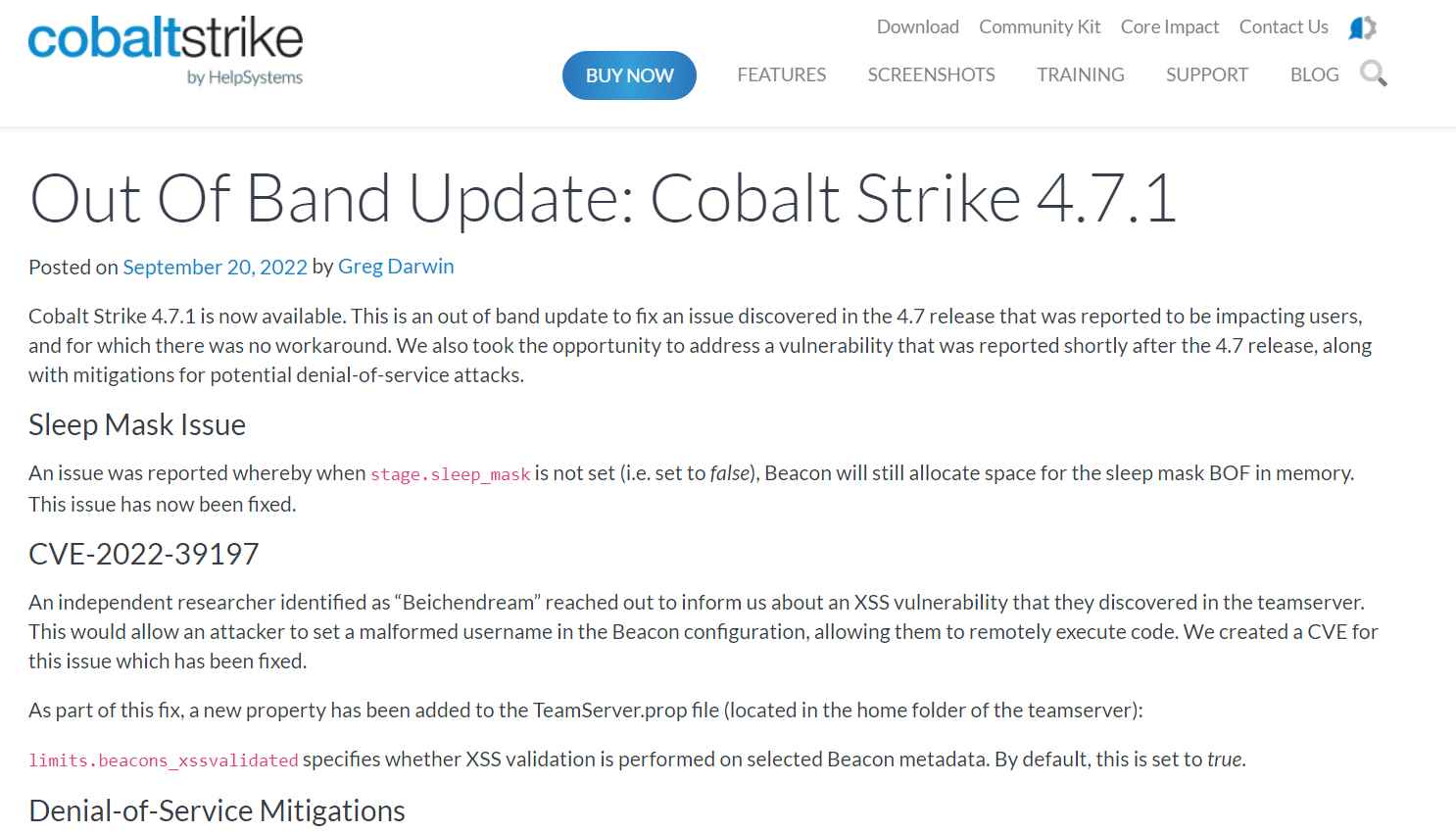View author Greg Darwin's posts
This screenshot has width=1456, height=834.
tap(396, 267)
